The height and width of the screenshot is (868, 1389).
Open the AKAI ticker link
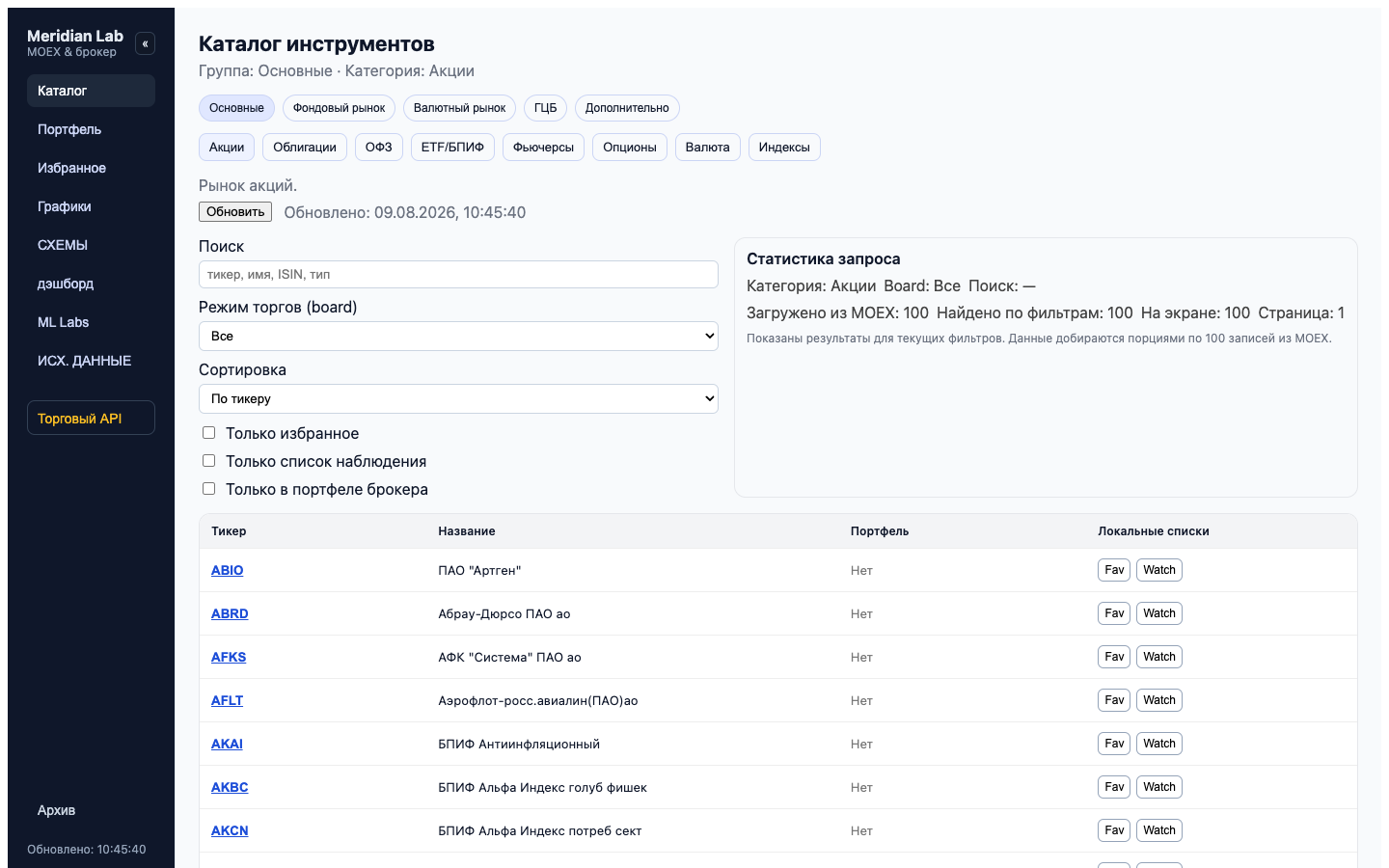227,744
